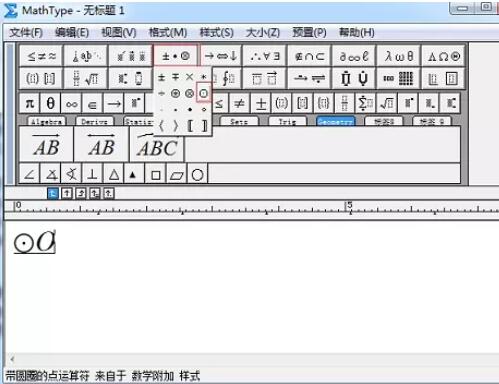Insert square brackets template from small bar

click(302, 104)
